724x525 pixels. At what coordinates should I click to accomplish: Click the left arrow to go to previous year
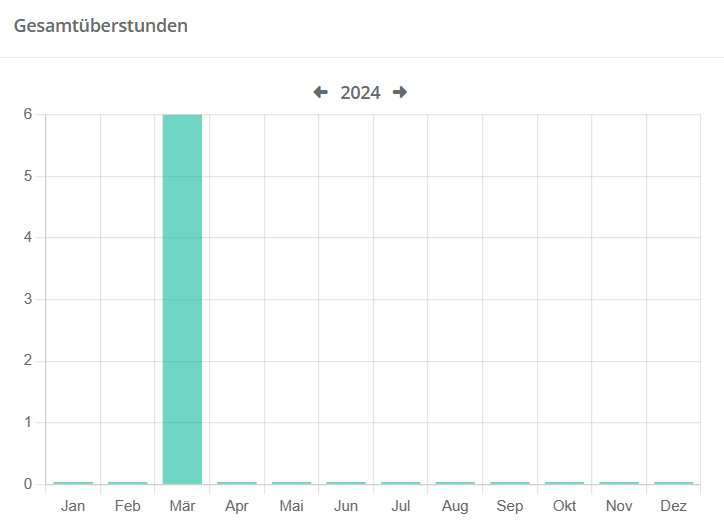[320, 92]
